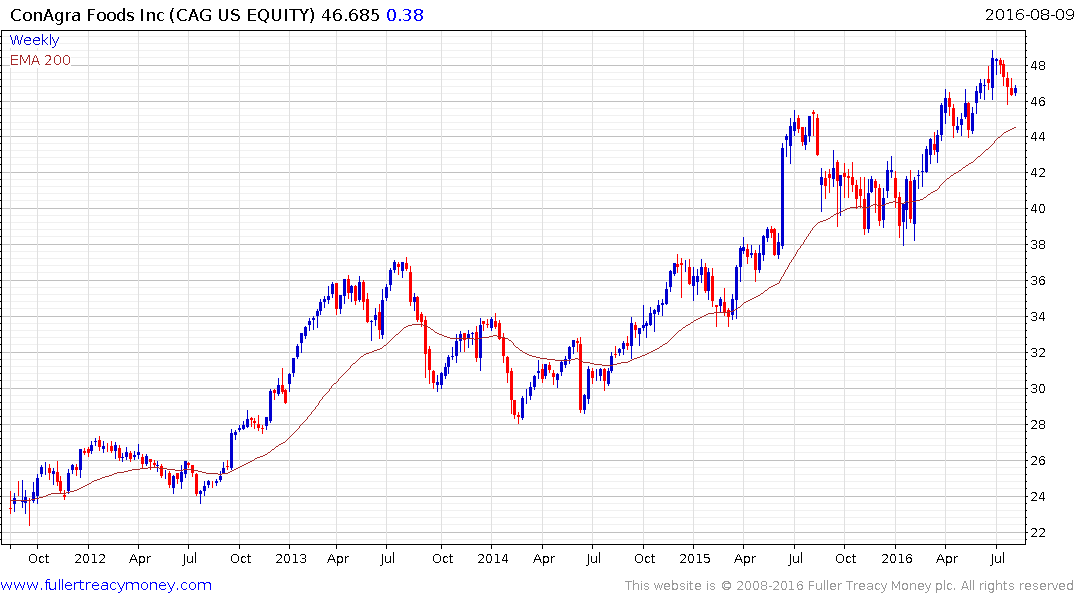1075x600 pixels.
Task: Click the 24 price axis label
Action: (1037, 497)
